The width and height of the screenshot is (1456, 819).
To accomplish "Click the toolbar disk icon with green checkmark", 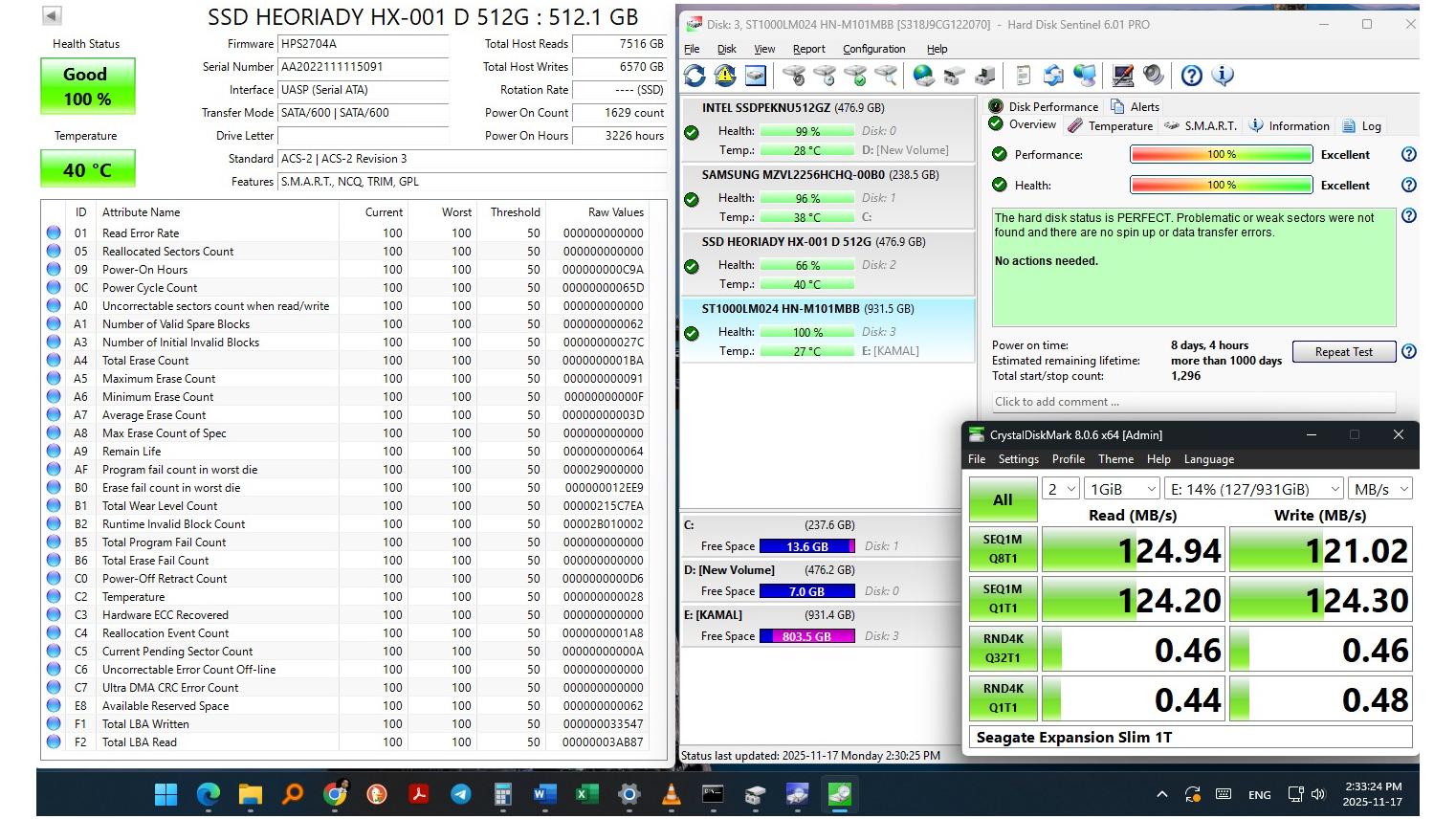I will (855, 76).
